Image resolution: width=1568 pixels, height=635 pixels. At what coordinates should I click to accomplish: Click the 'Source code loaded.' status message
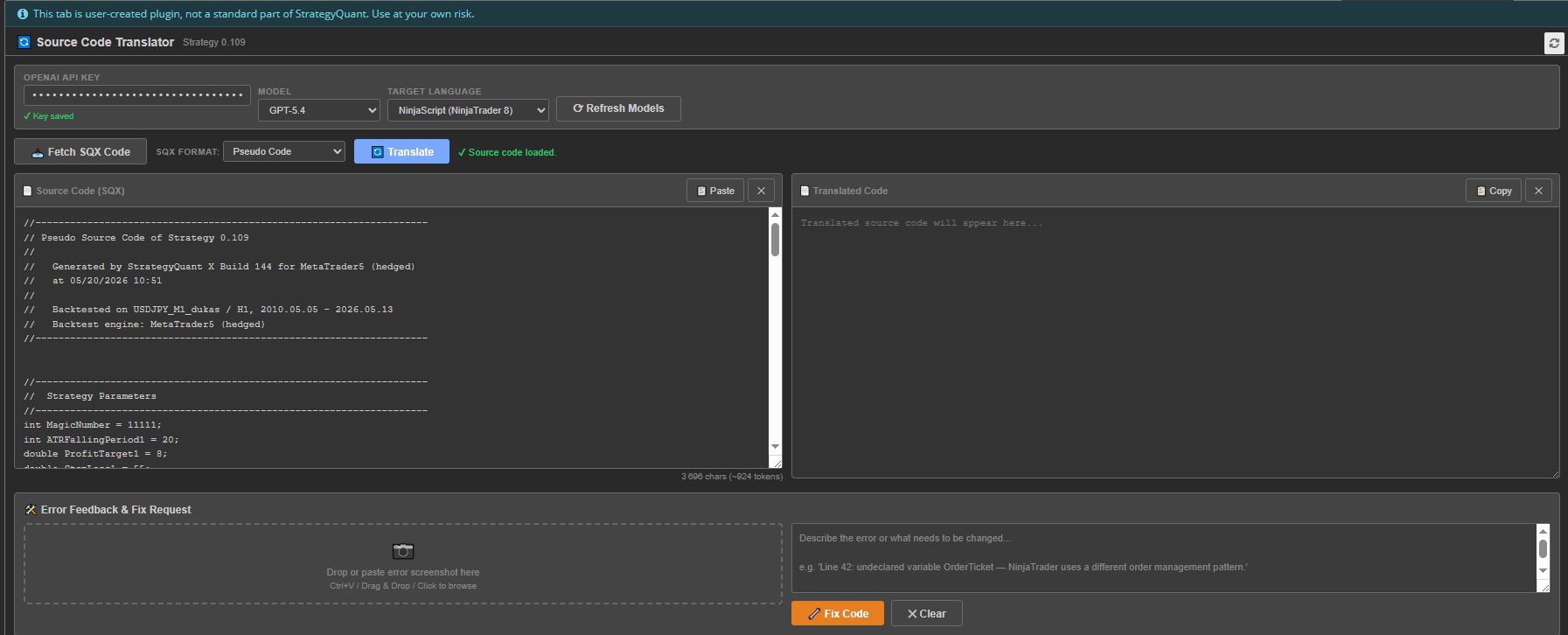click(x=507, y=152)
